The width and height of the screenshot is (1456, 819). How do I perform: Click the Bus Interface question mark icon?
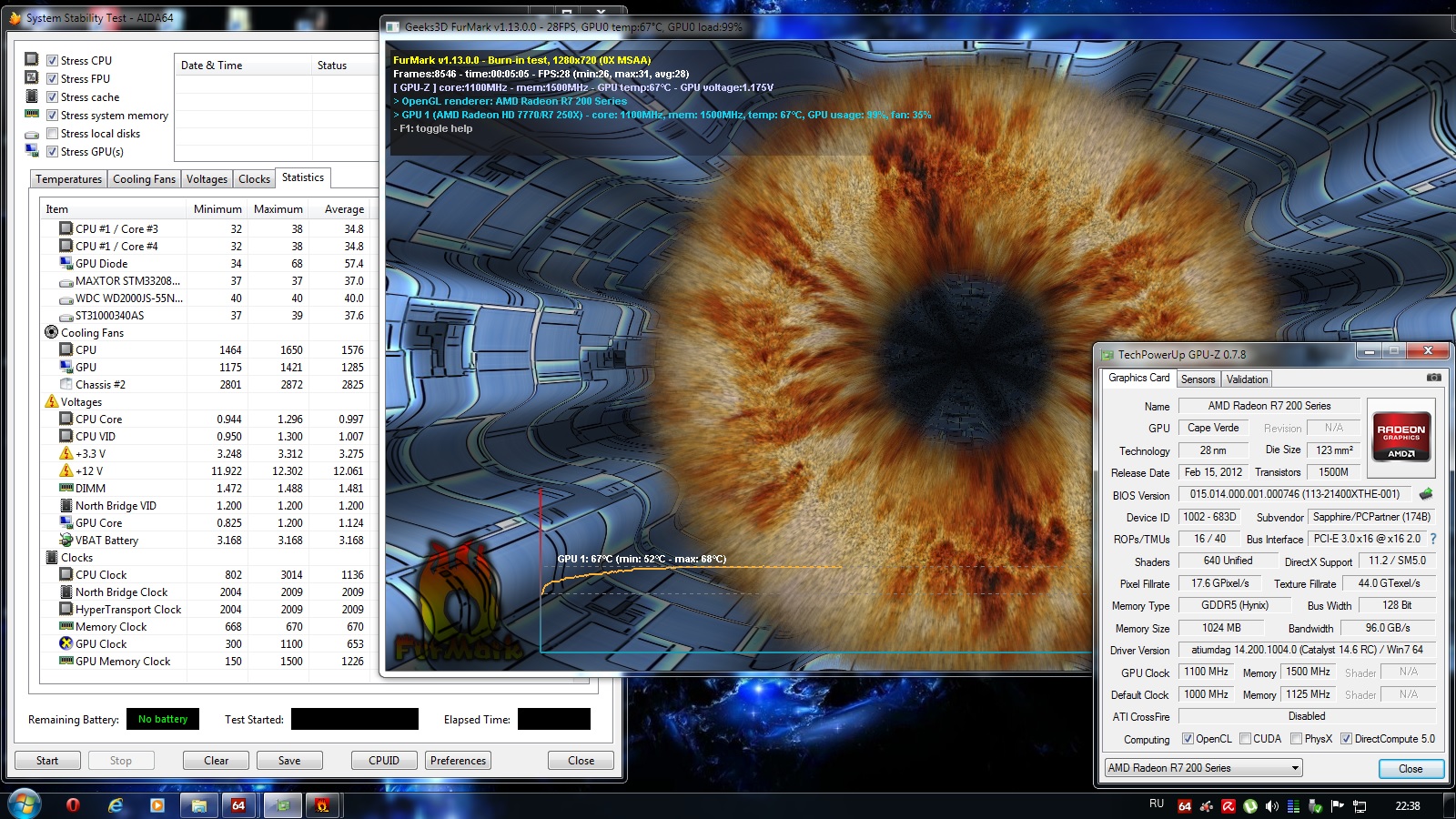(1433, 539)
